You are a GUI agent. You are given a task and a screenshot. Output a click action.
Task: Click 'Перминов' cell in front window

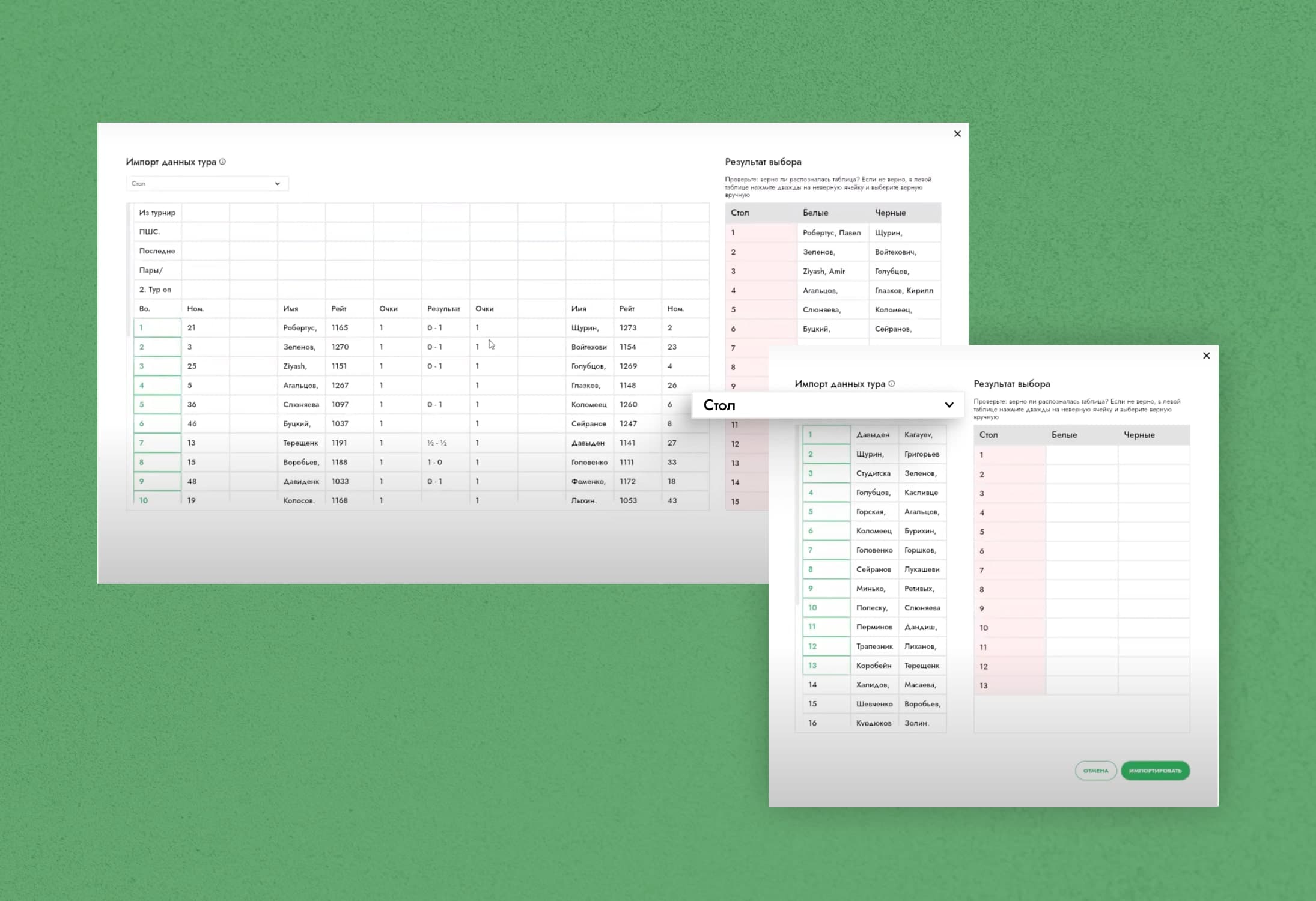(874, 627)
